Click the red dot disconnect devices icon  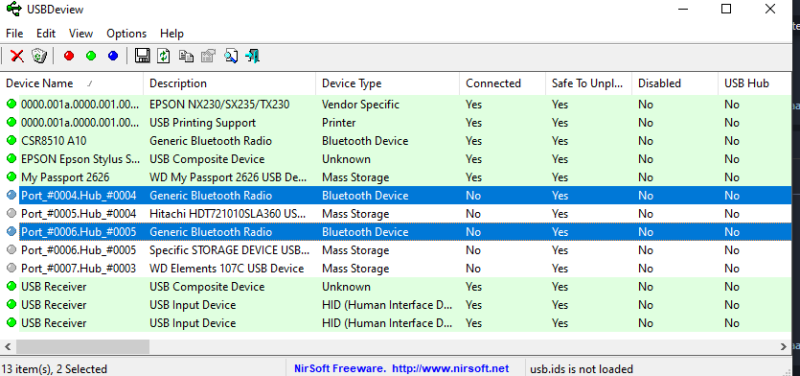point(69,56)
